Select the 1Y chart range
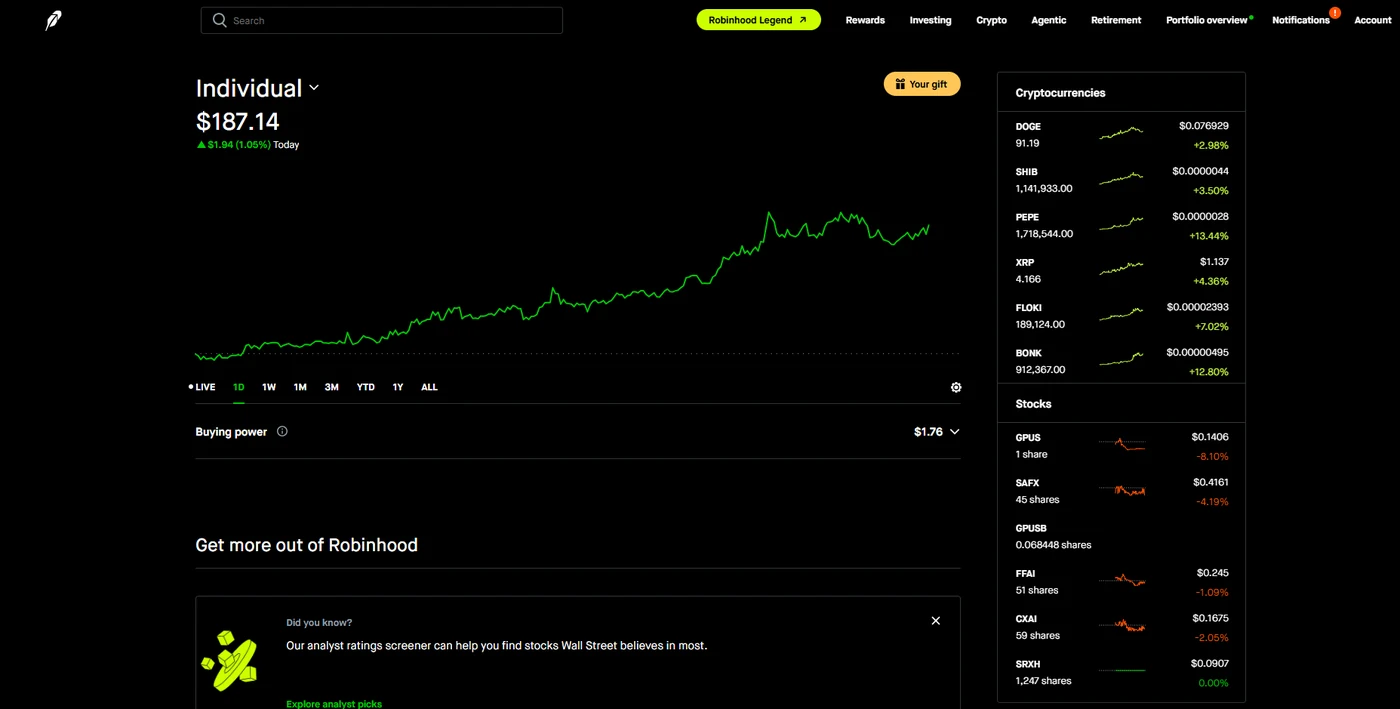Viewport: 1400px width, 709px height. pos(398,387)
